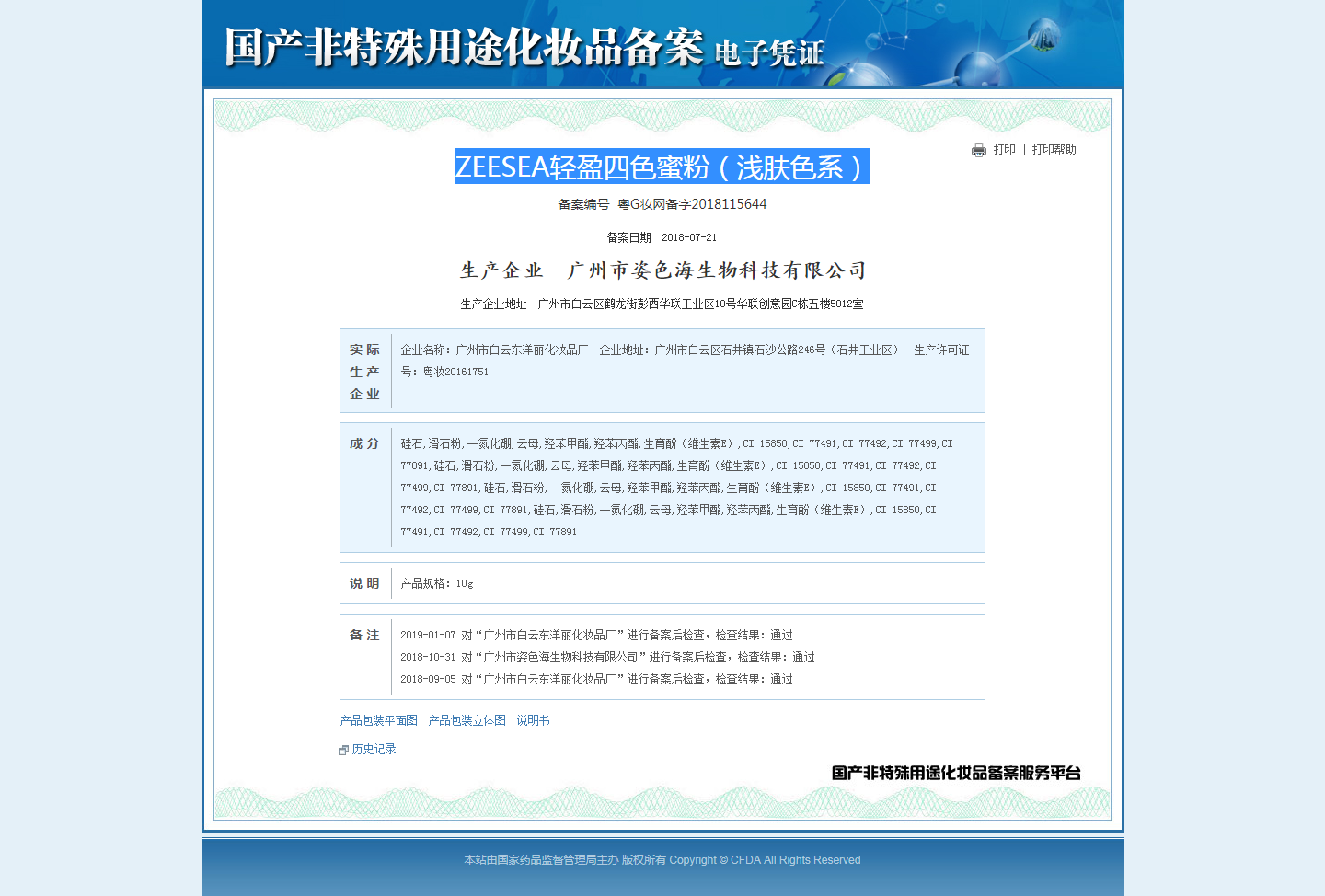Click the 2019-01-07 inspection record entry

coord(596,635)
